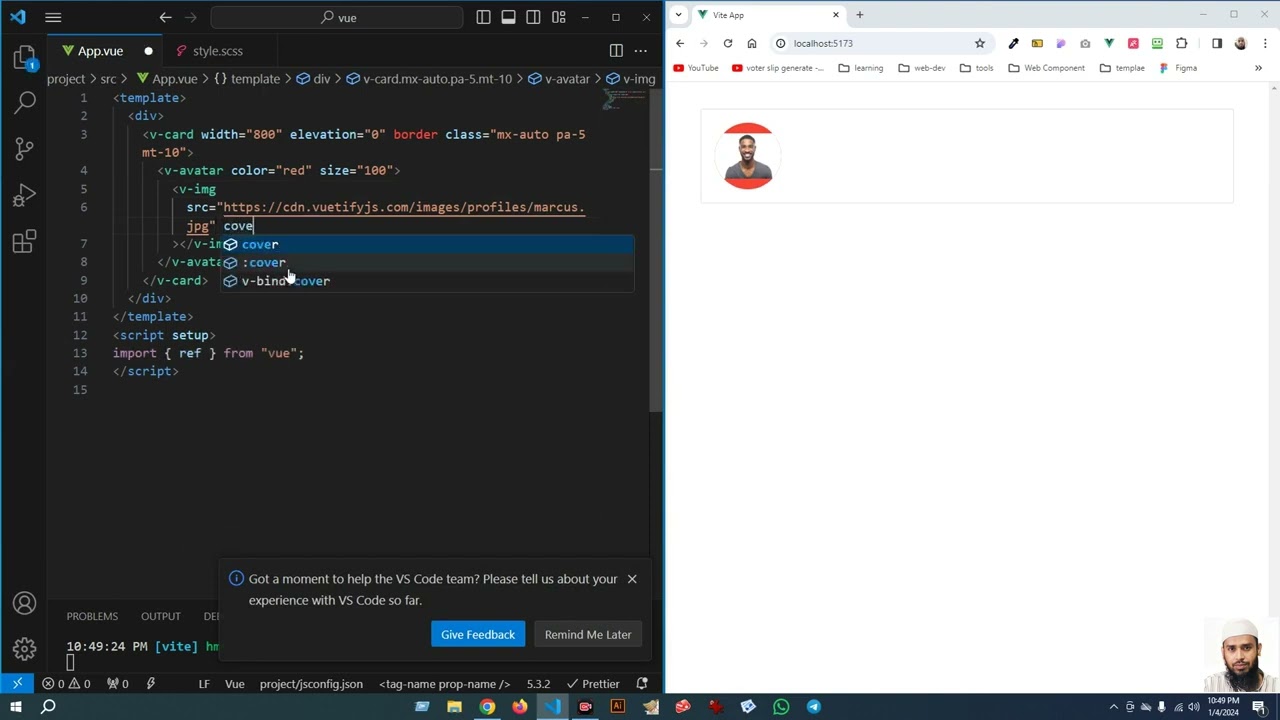Toggle the bottom panel layout icon

(x=509, y=17)
